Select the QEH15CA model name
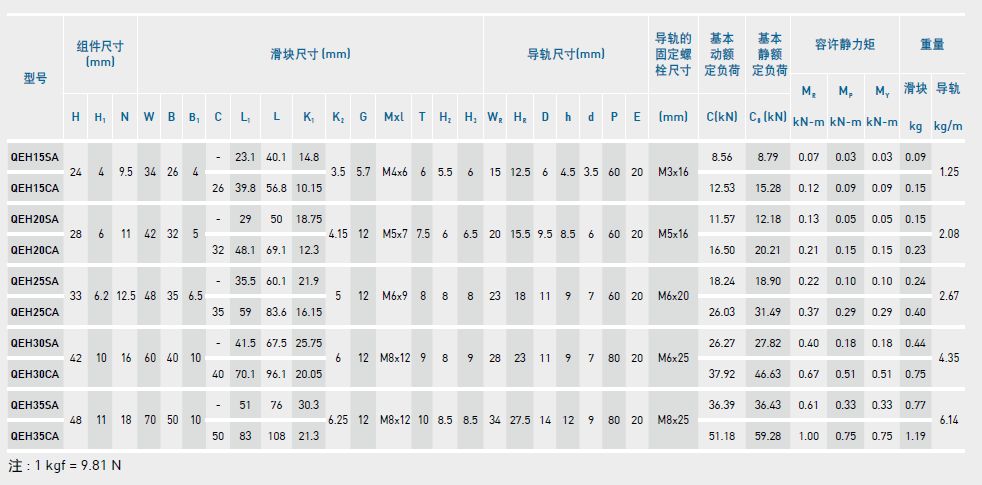 point(34,187)
